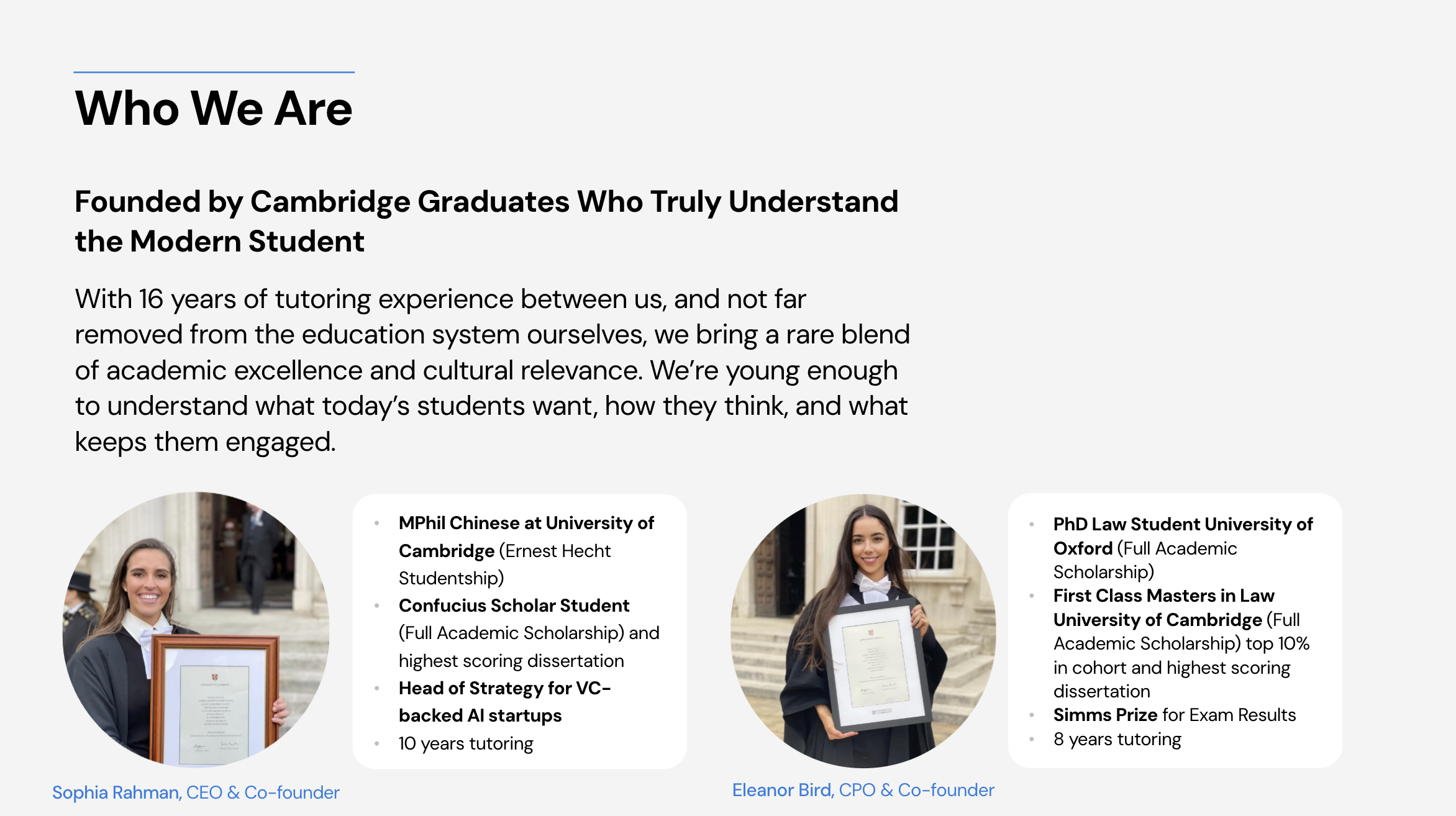1456x816 pixels.
Task: Click the 8 years tutoring bullet
Action: point(1117,739)
